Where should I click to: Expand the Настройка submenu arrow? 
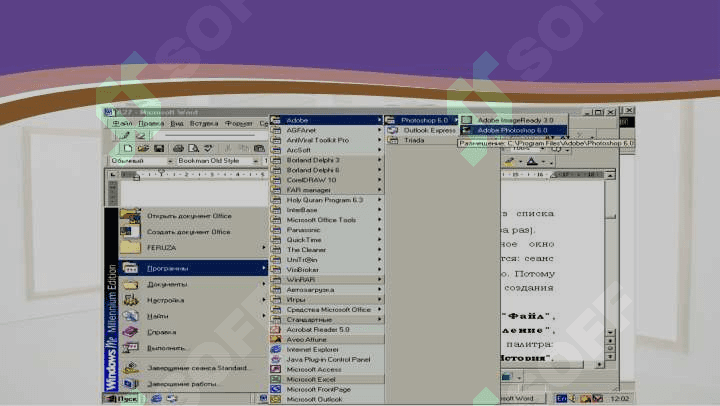point(264,300)
